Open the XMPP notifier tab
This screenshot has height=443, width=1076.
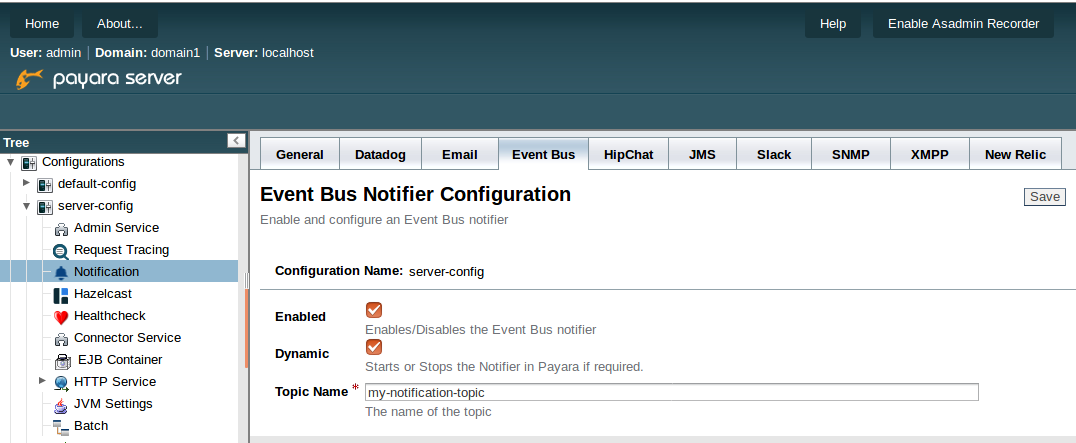(930, 154)
